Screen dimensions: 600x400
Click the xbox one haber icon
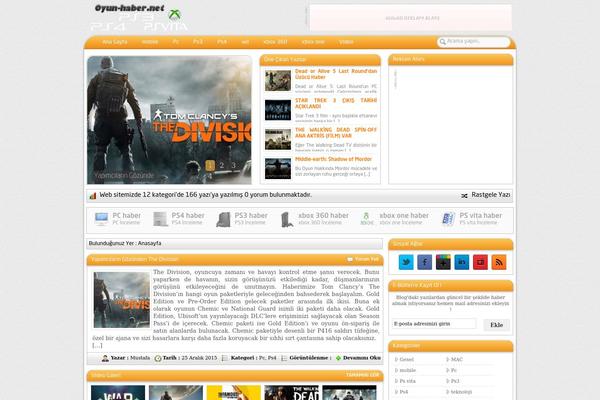coord(367,219)
